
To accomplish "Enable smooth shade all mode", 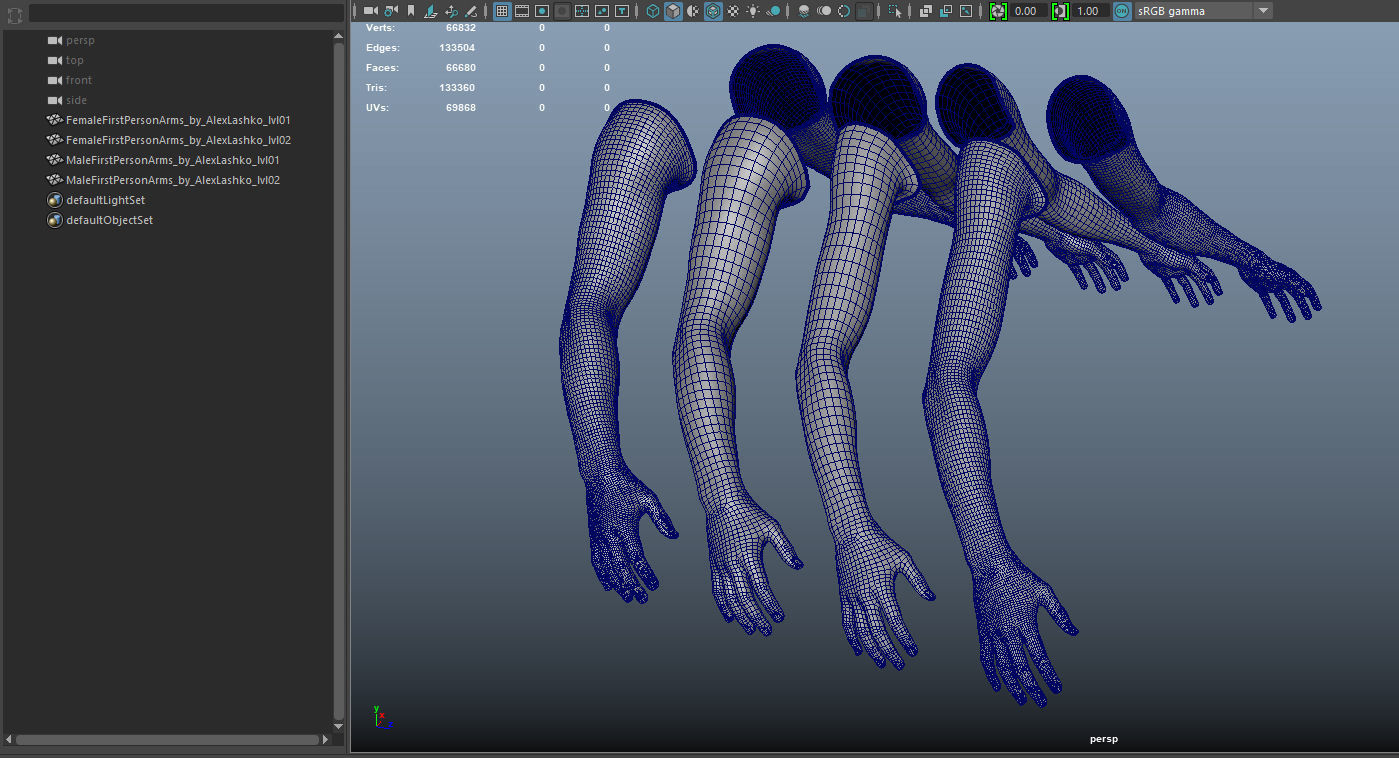I will [x=673, y=11].
